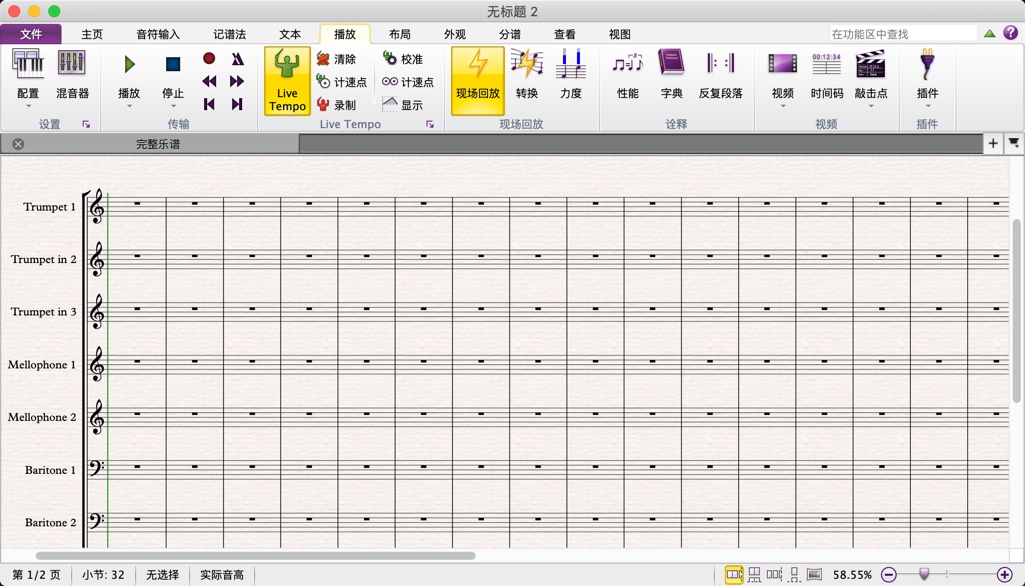Click the red record button in transport group
Image resolution: width=1025 pixels, height=586 pixels.
point(208,58)
